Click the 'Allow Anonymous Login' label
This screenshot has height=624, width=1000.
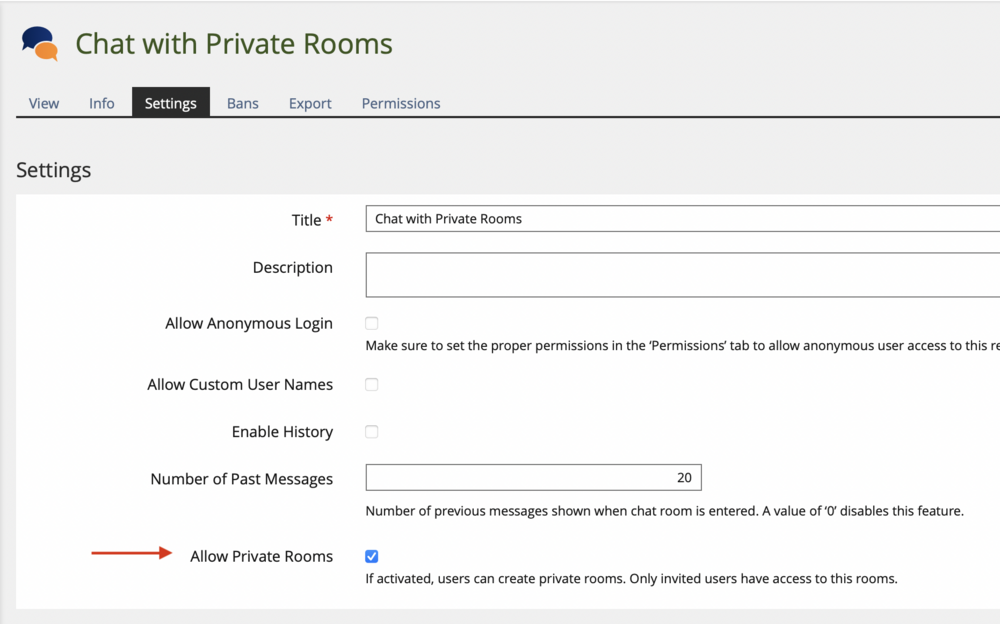249,324
